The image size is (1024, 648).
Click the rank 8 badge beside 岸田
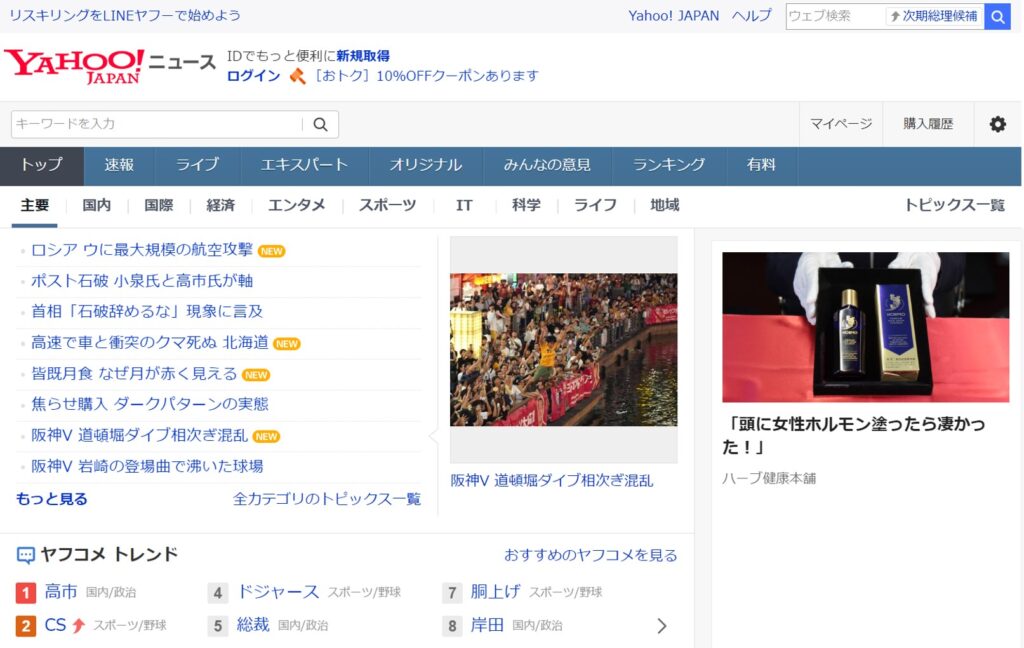tap(452, 626)
